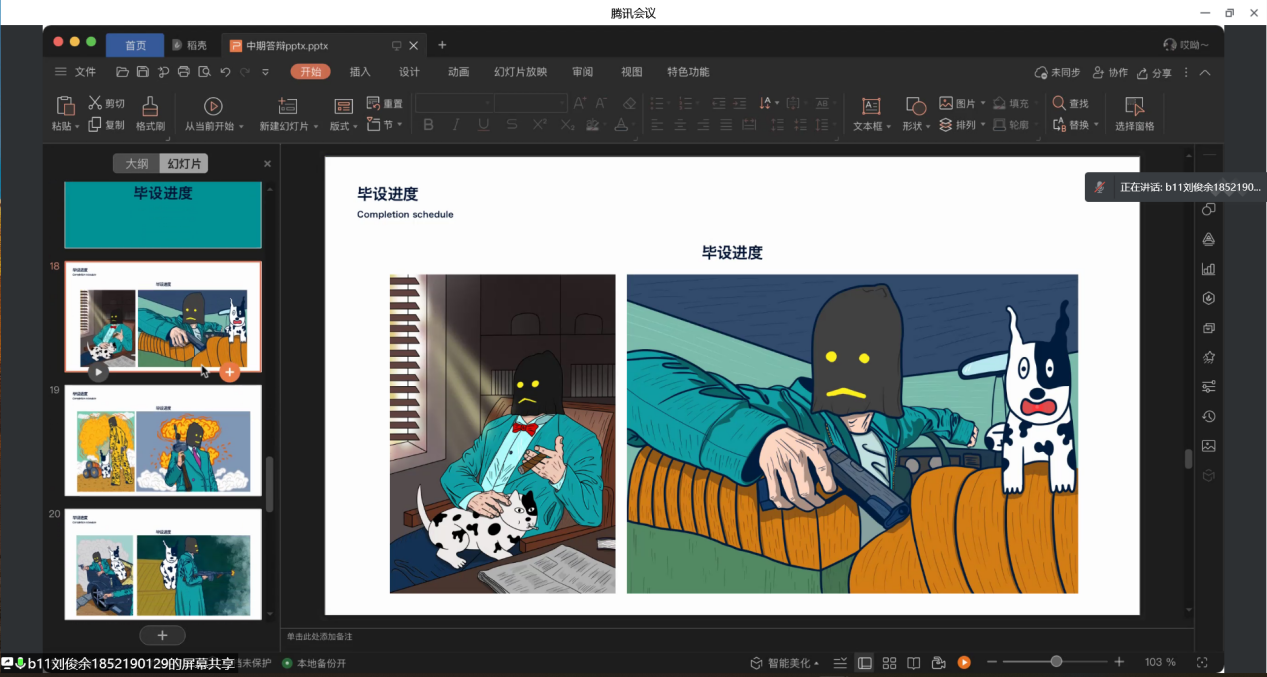Open the Arrange (排列) dropdown
This screenshot has width=1267, height=677.
pyautogui.click(x=962, y=125)
